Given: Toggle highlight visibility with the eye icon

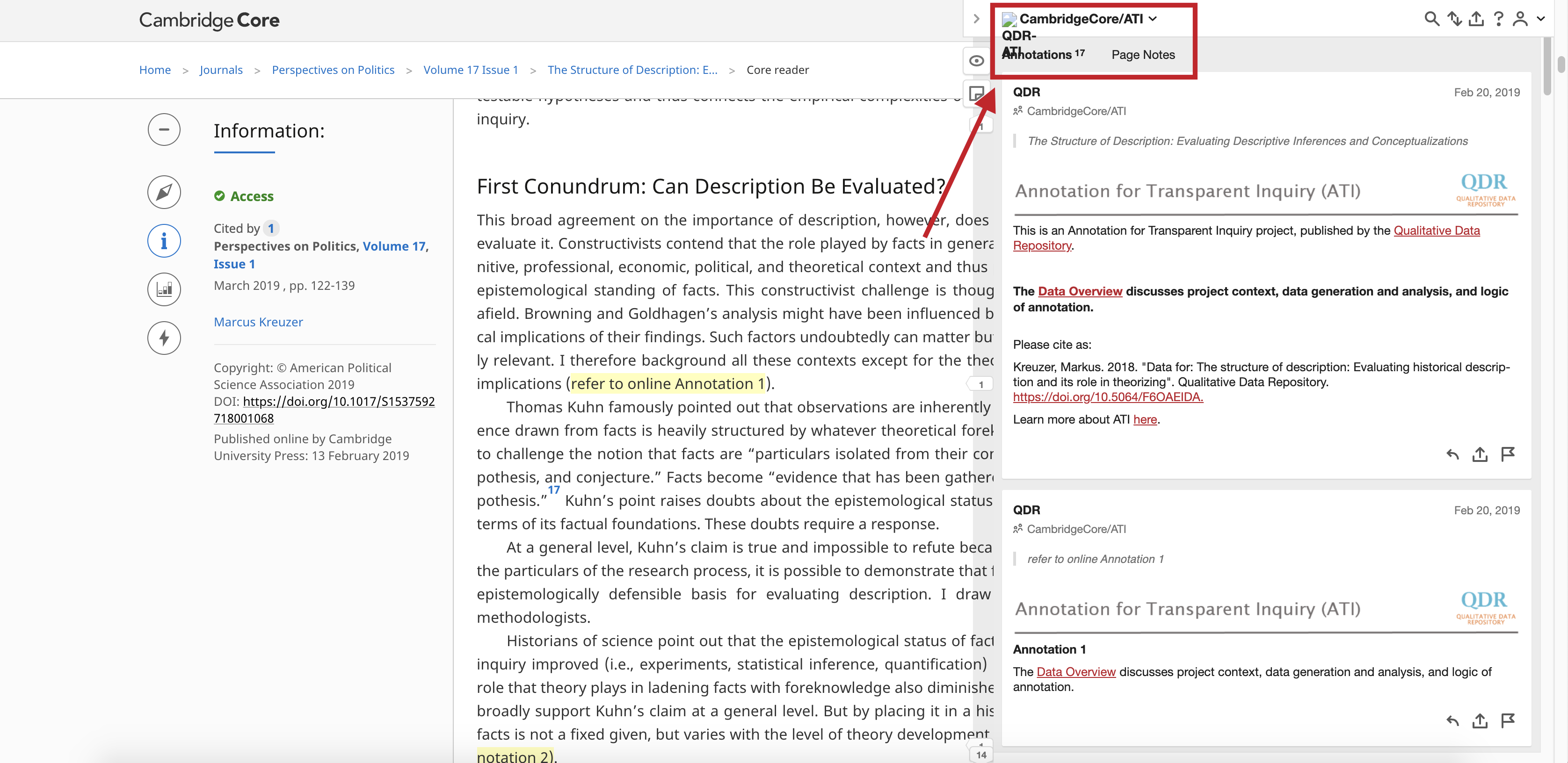Looking at the screenshot, I should click(977, 60).
